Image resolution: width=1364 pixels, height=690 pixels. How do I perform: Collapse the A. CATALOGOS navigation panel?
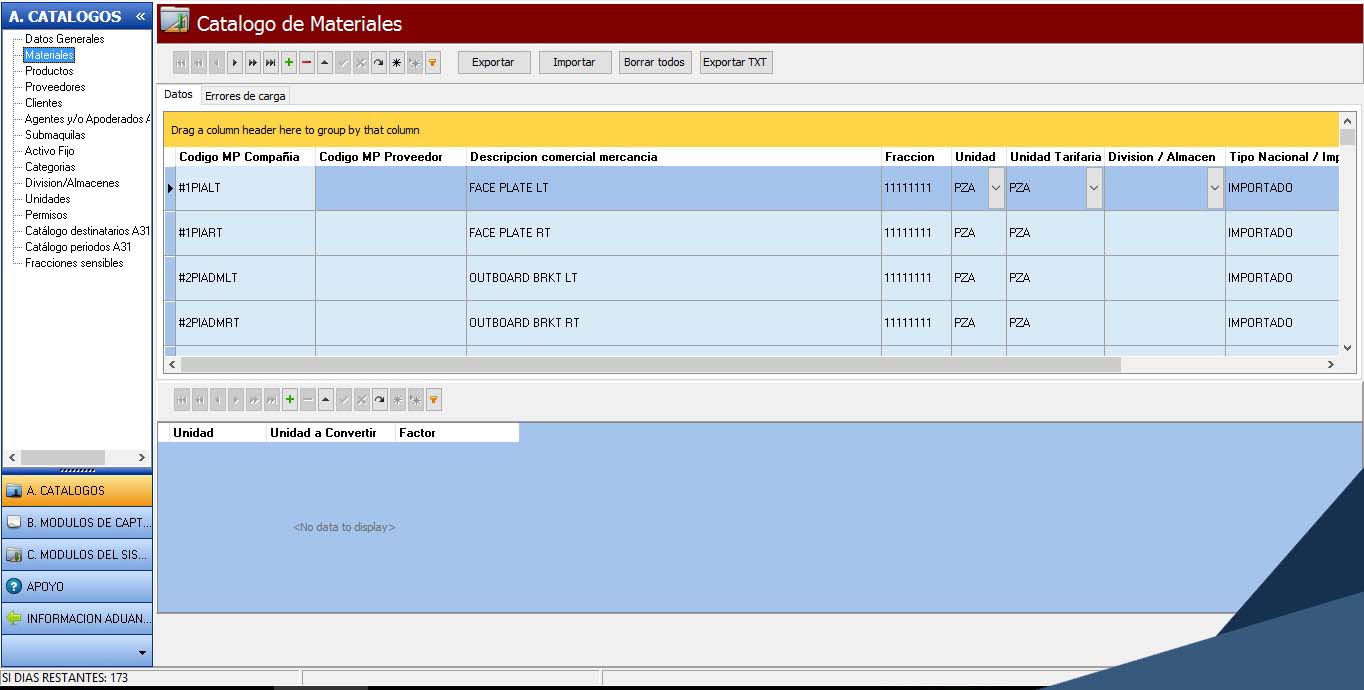pos(140,16)
